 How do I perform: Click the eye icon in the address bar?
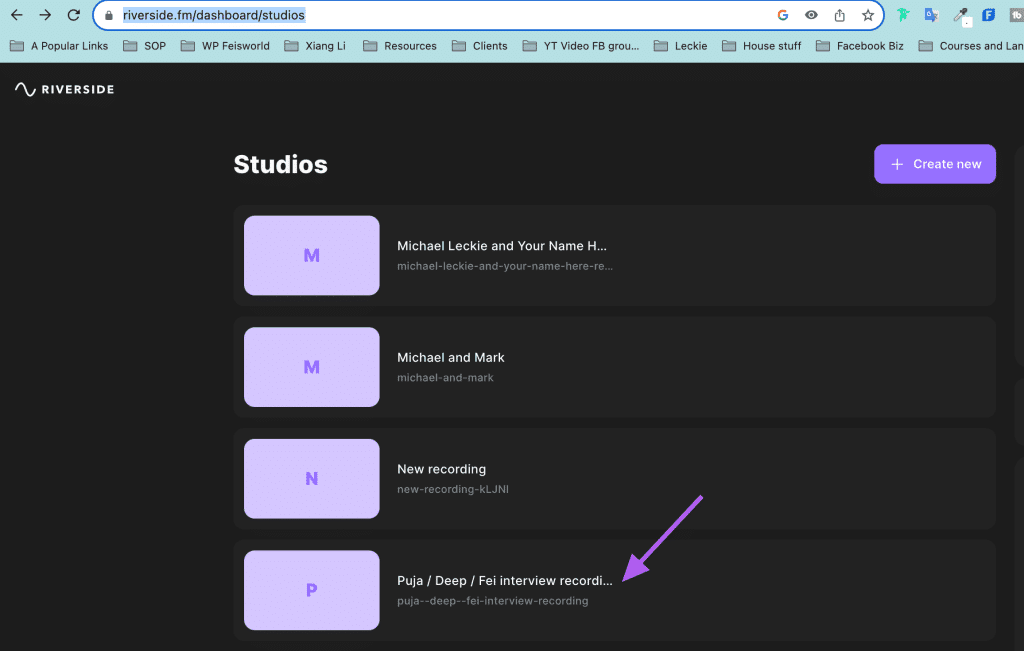(811, 15)
